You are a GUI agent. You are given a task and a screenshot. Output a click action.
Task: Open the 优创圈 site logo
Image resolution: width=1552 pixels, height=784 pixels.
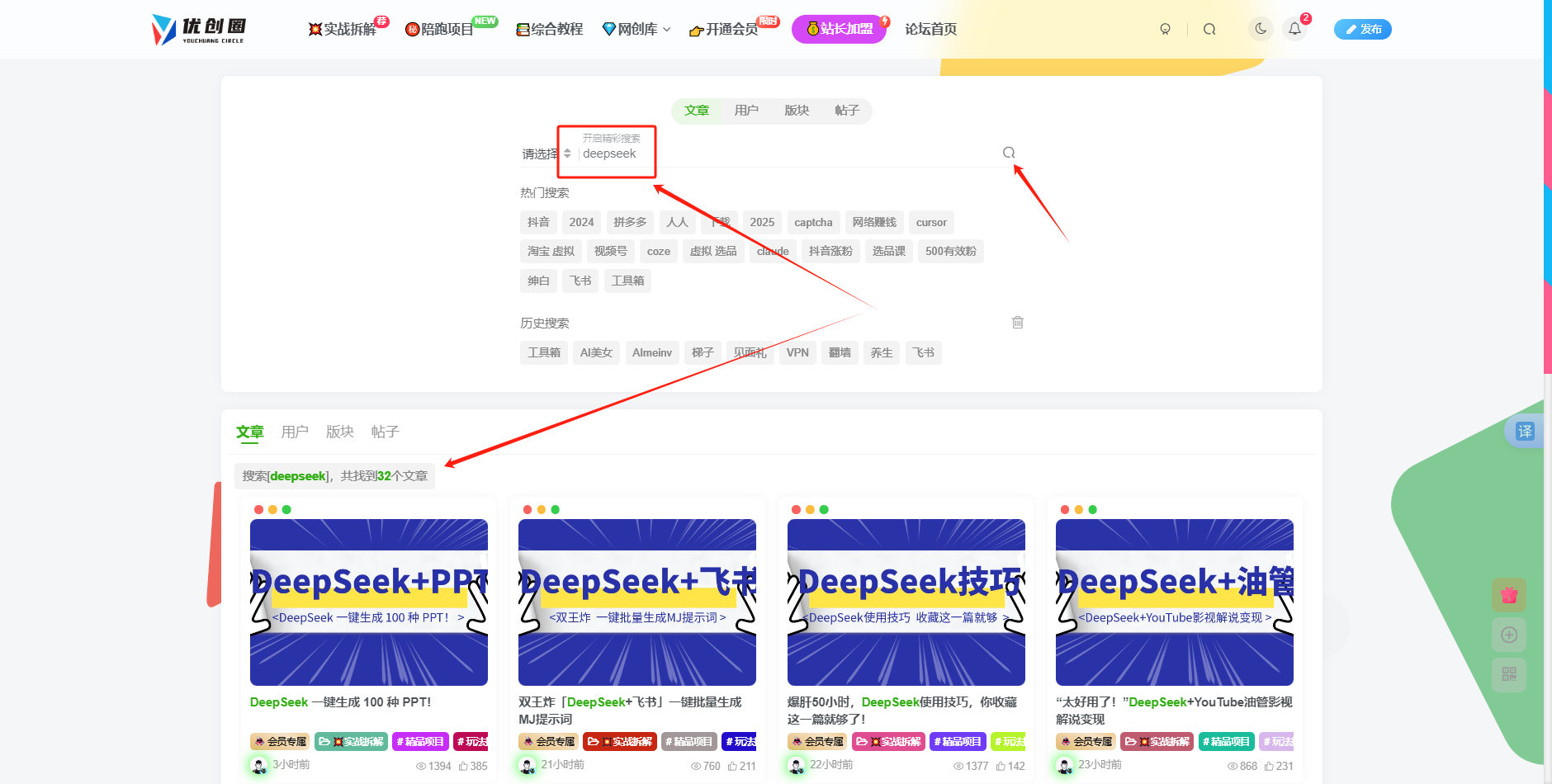[199, 30]
